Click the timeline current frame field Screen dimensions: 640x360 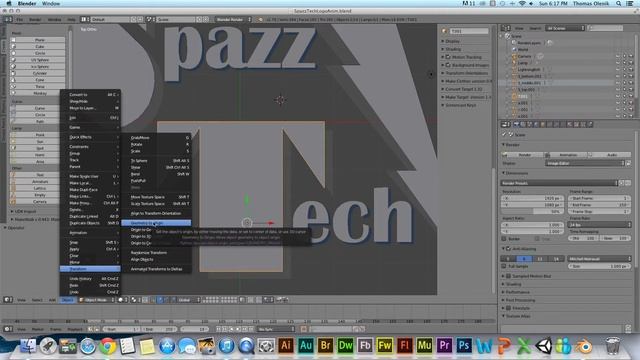tap(194, 329)
